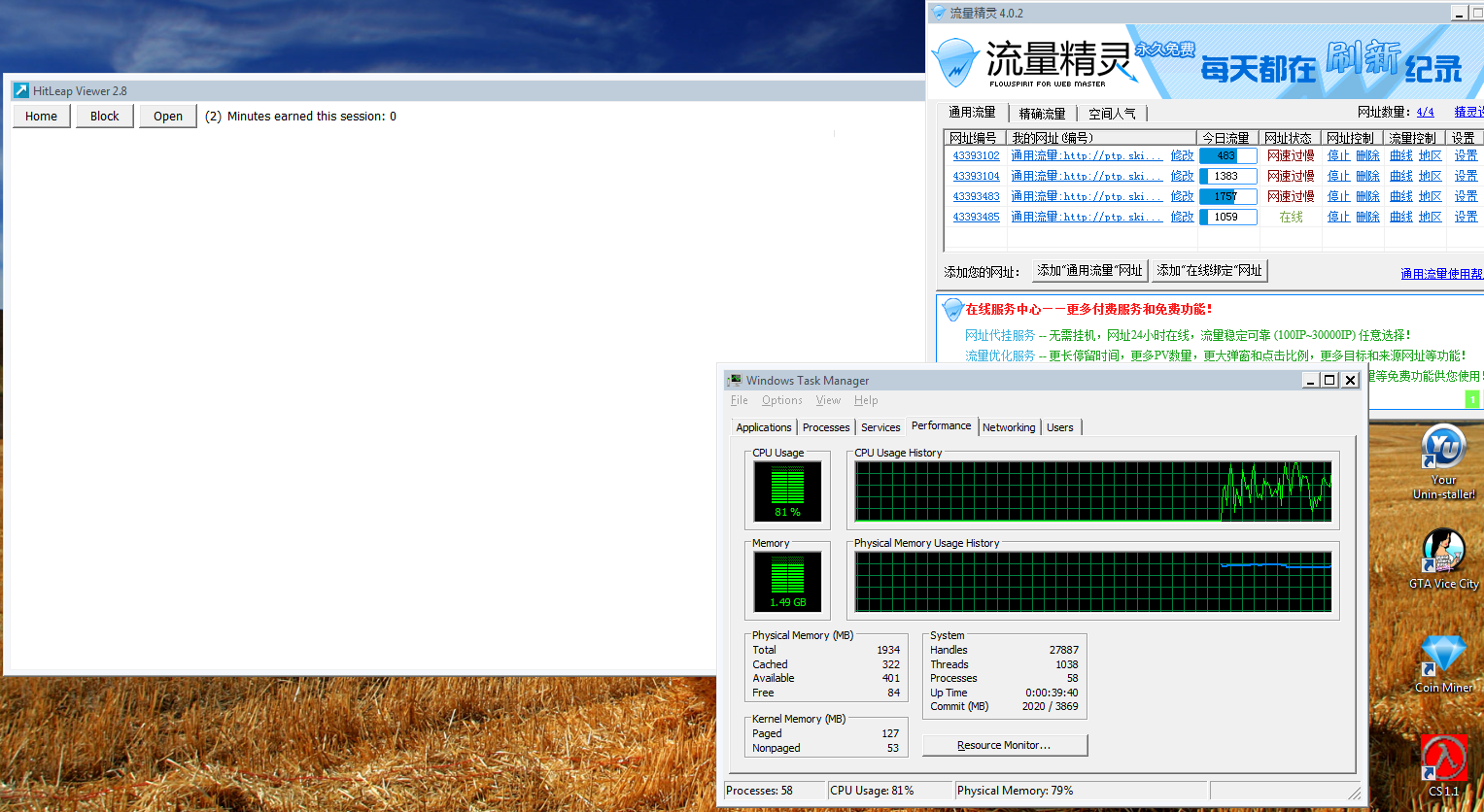Viewport: 1484px width, 812px height.
Task: Open the File menu in Task Manager
Action: 740,400
